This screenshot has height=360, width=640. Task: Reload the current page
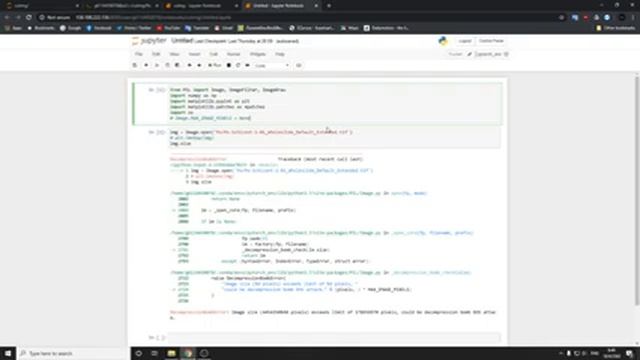[29, 18]
